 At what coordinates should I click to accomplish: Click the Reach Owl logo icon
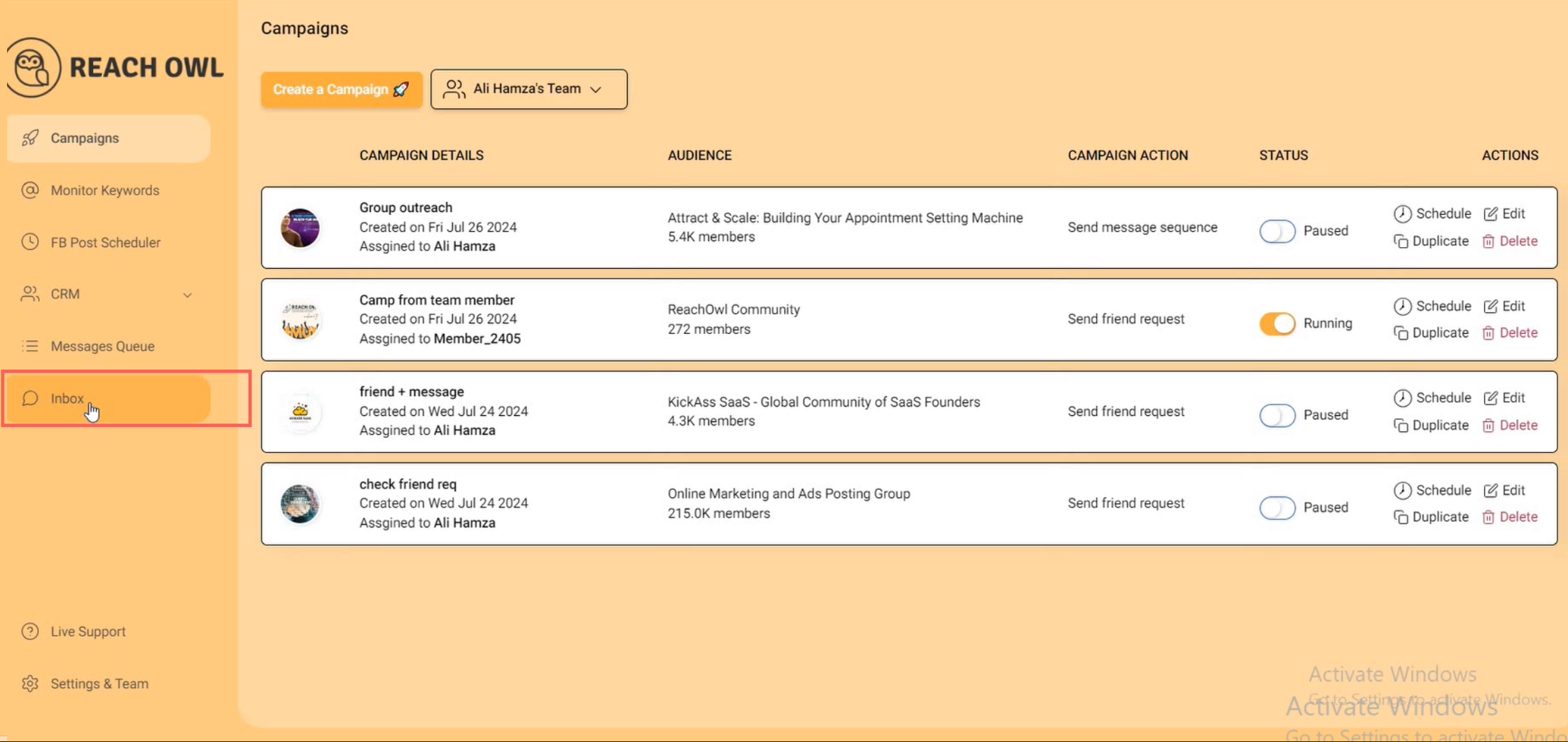[x=33, y=68]
